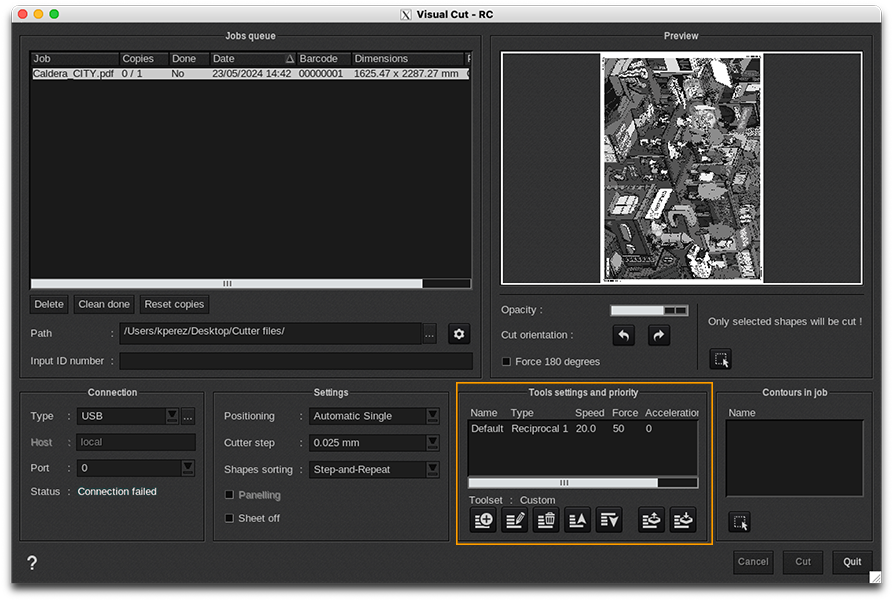892x600 pixels.
Task: Click the edit tool pencil icon
Action: pos(515,520)
